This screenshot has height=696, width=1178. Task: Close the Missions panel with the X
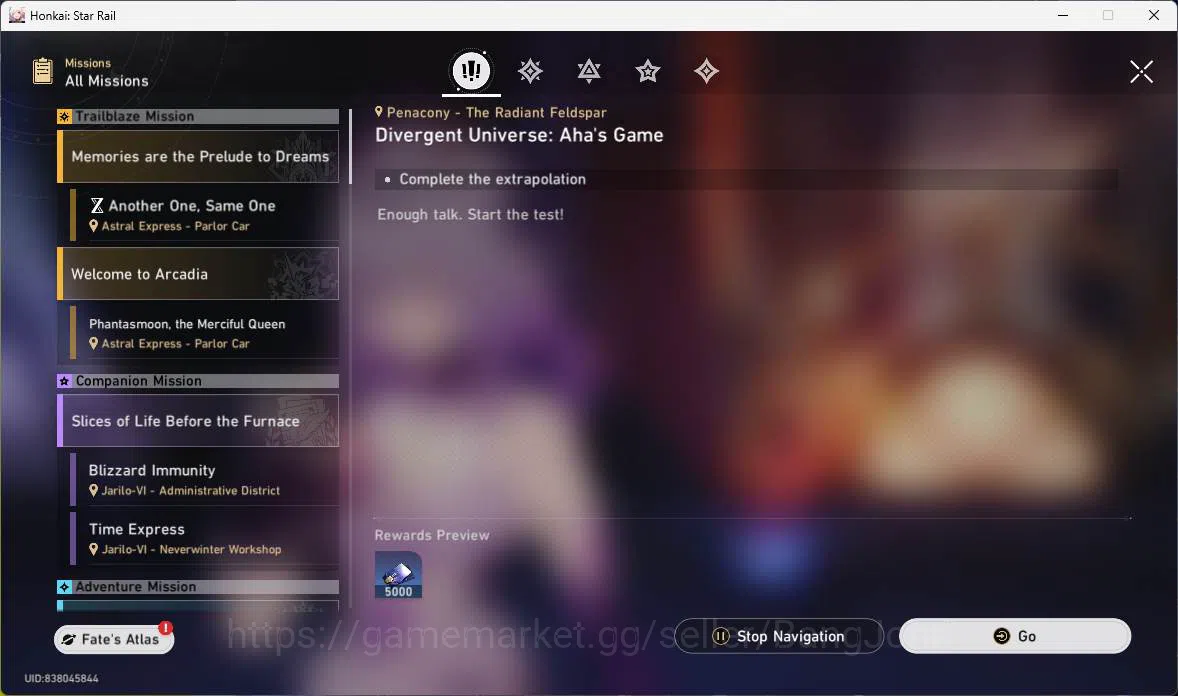tap(1141, 72)
